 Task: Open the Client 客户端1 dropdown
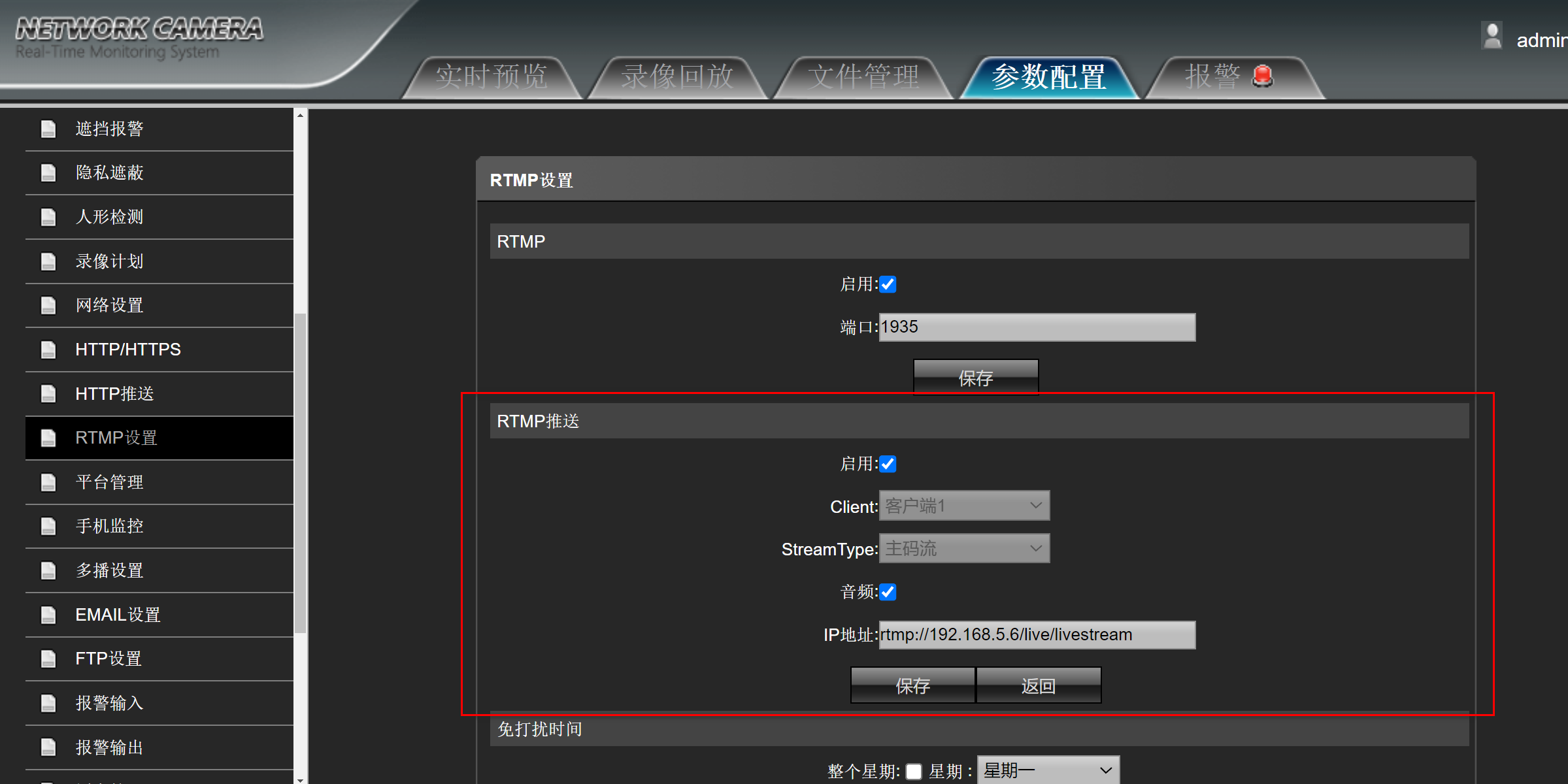(964, 506)
